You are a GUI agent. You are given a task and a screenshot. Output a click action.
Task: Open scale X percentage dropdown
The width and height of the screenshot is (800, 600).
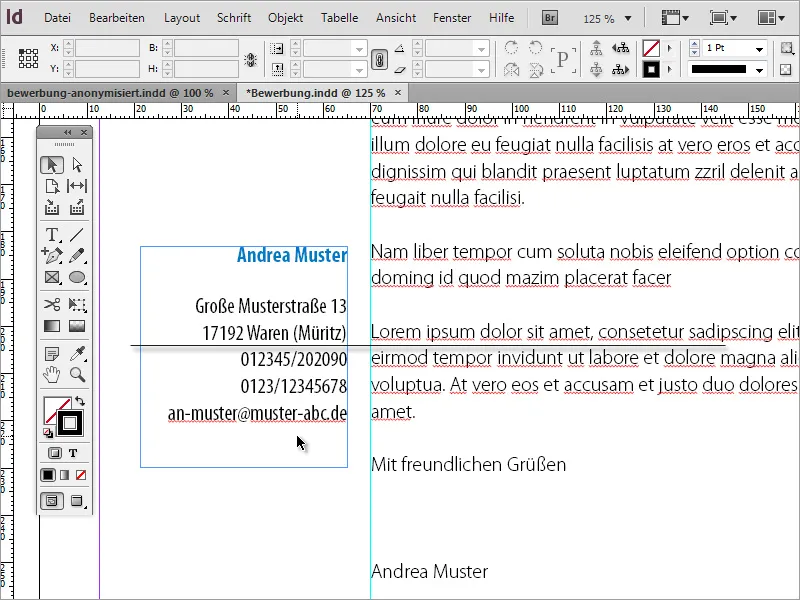click(x=359, y=49)
